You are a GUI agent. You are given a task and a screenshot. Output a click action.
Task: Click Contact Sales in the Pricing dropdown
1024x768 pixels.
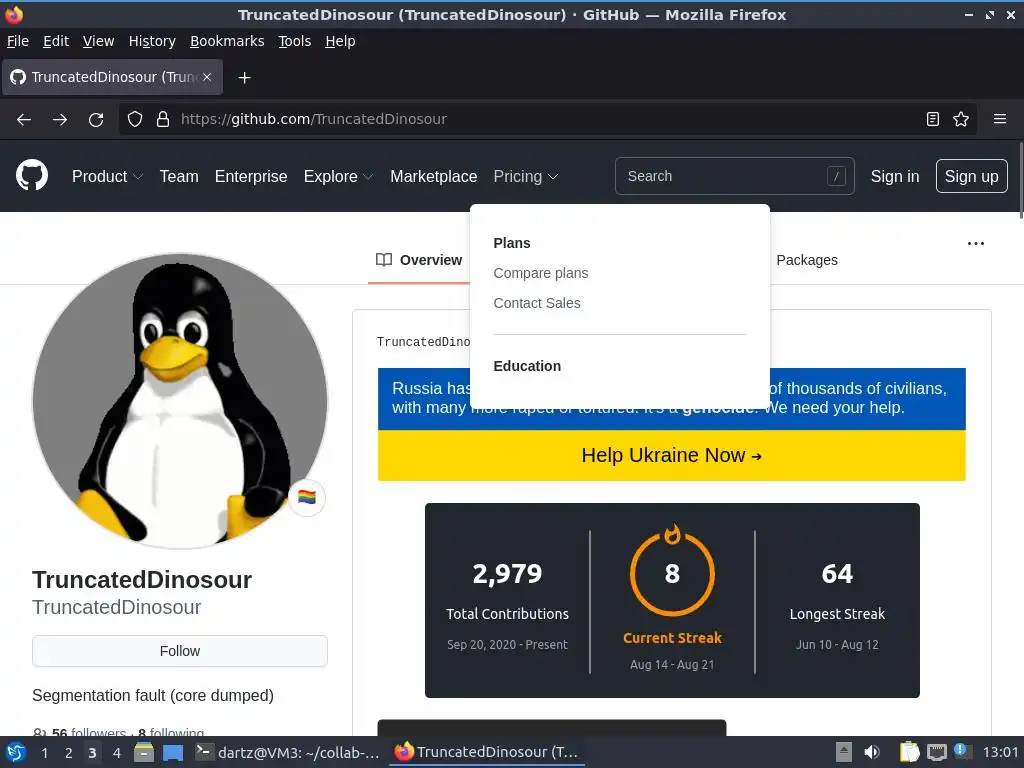point(536,303)
